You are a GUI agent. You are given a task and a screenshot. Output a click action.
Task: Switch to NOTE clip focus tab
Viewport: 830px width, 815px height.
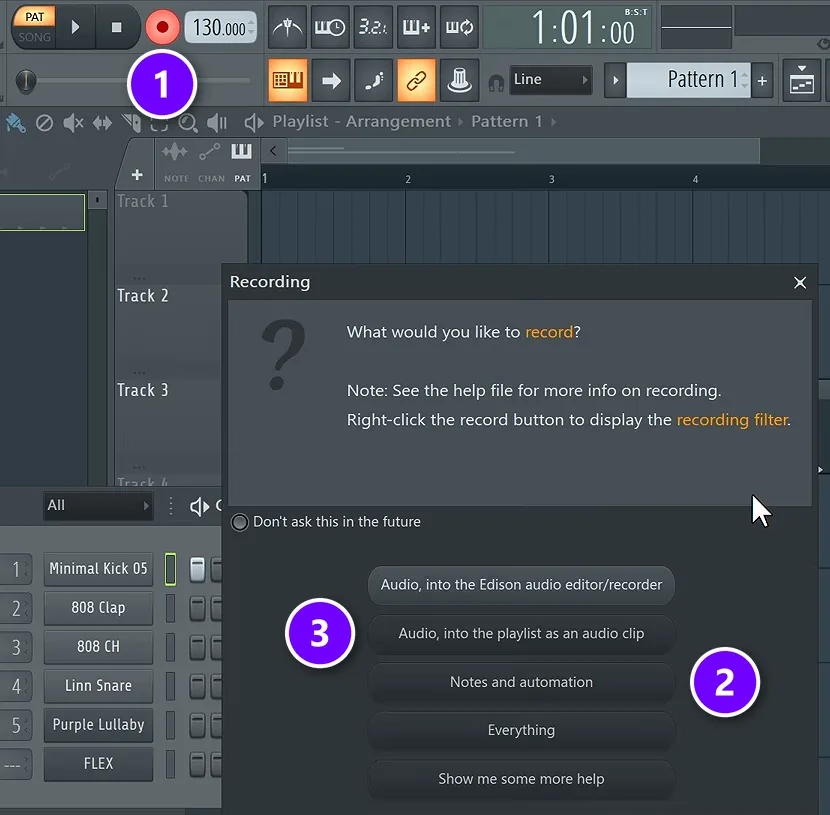pyautogui.click(x=175, y=163)
